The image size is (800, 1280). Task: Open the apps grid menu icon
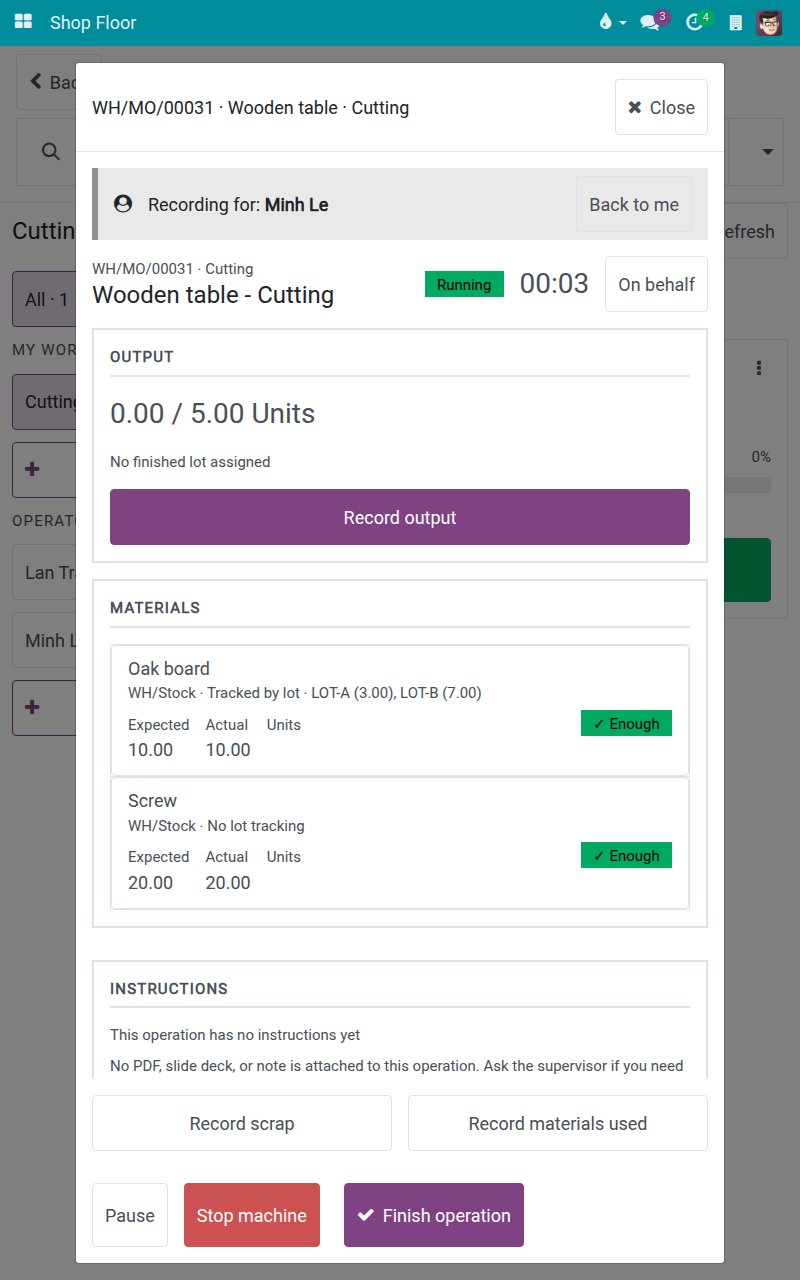tap(23, 22)
